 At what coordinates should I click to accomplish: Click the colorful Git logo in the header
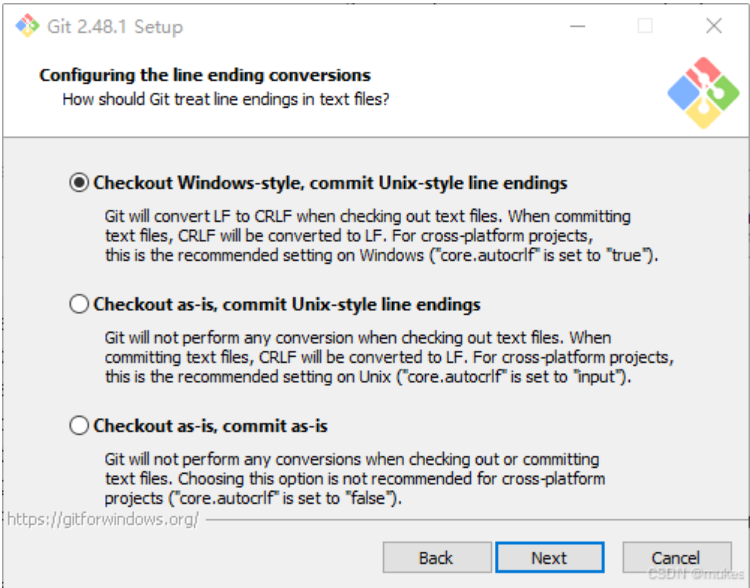704,93
